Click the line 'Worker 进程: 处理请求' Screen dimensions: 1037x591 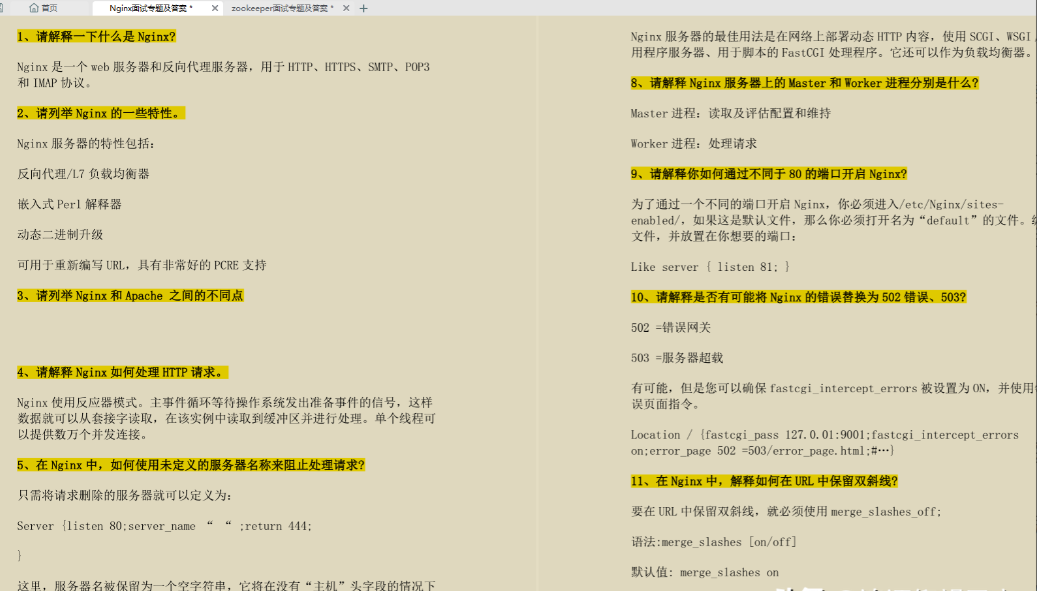pyautogui.click(x=694, y=143)
